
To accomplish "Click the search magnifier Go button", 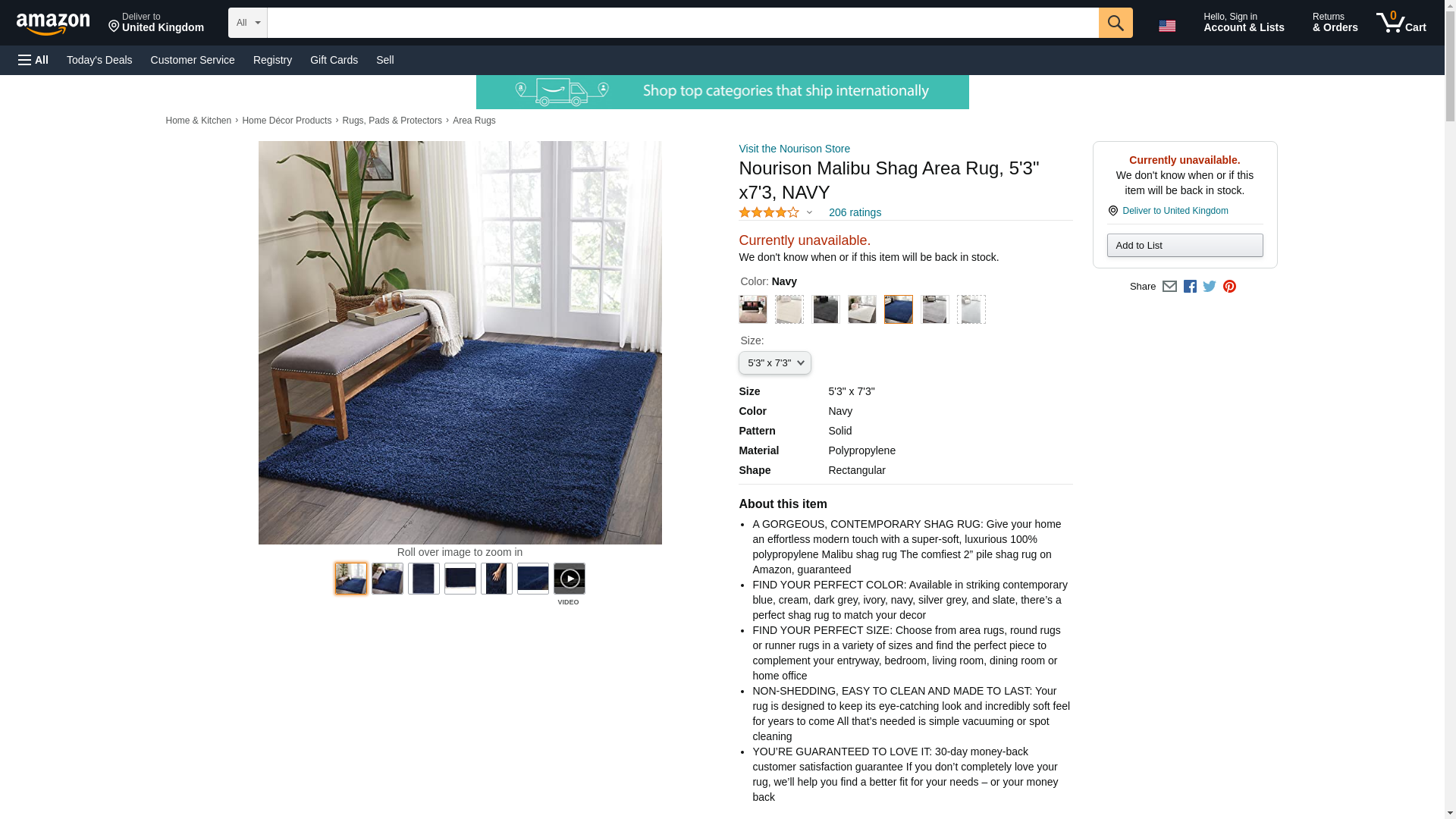I will [1116, 23].
